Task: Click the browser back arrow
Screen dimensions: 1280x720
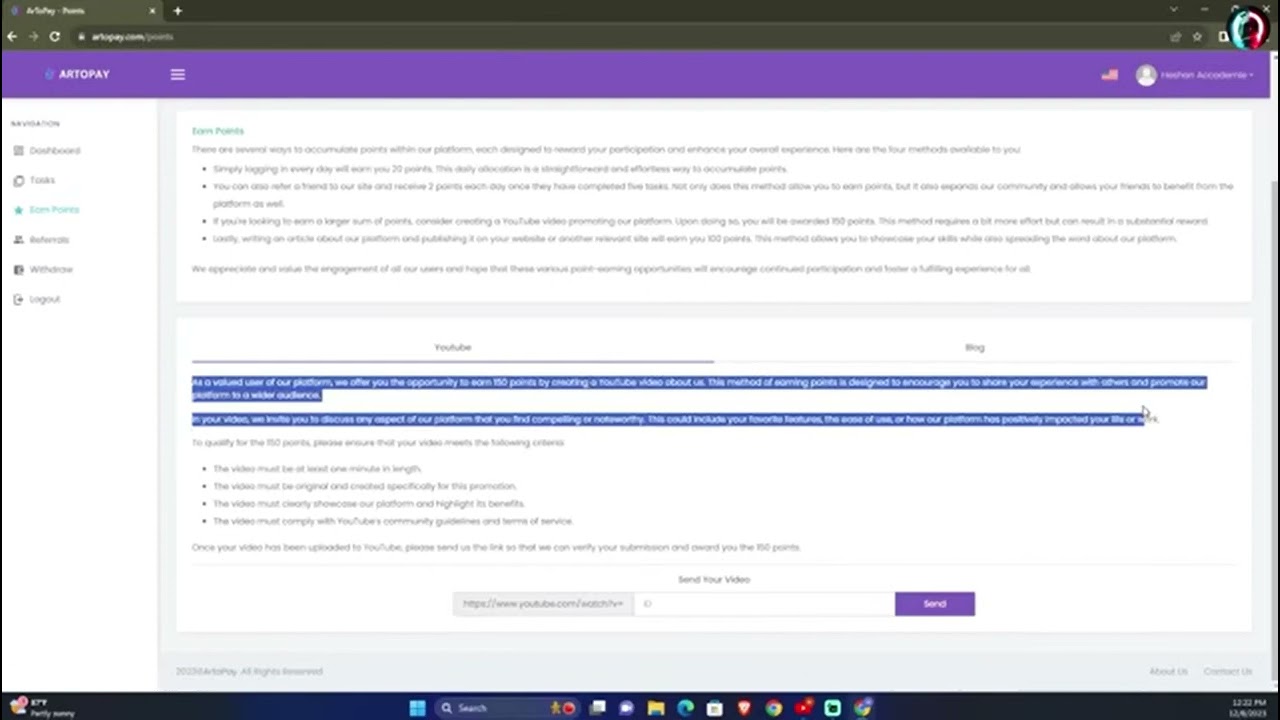Action: pos(12,36)
